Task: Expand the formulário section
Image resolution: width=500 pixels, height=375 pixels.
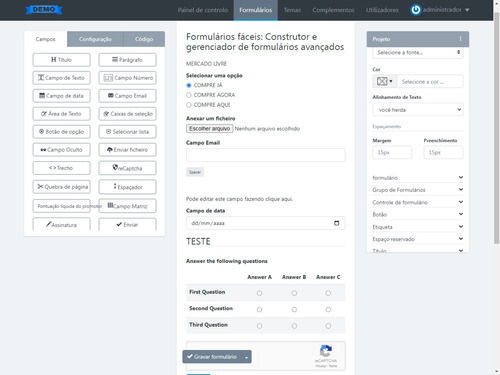Action: click(x=418, y=178)
